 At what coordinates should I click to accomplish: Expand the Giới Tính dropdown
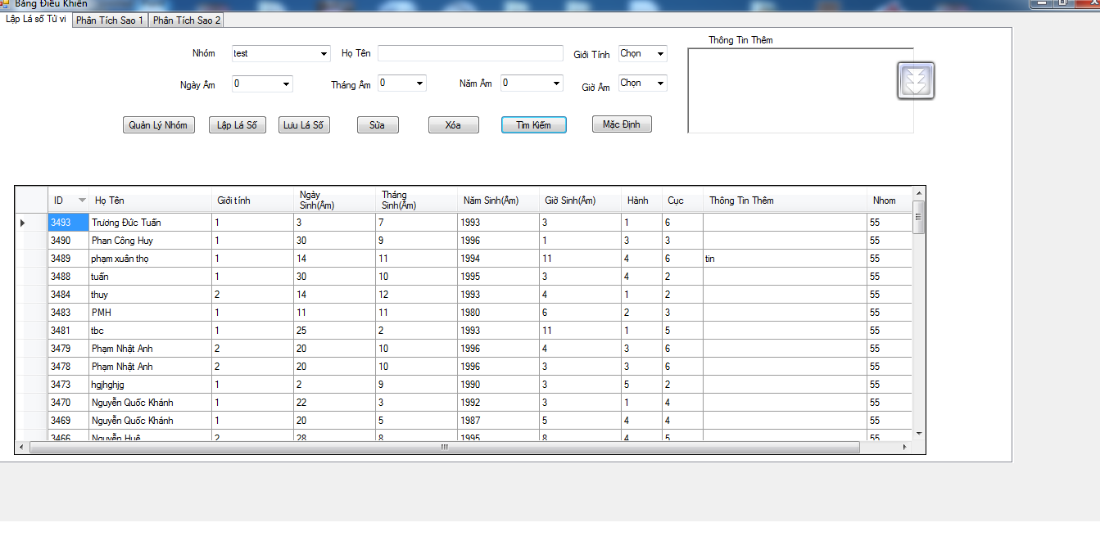660,54
